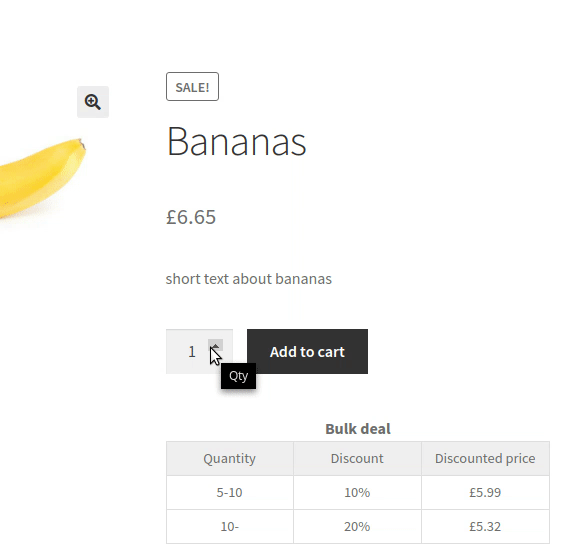Screen dimensions: 588x560
Task: Click the Discount column header
Action: pyautogui.click(x=357, y=458)
